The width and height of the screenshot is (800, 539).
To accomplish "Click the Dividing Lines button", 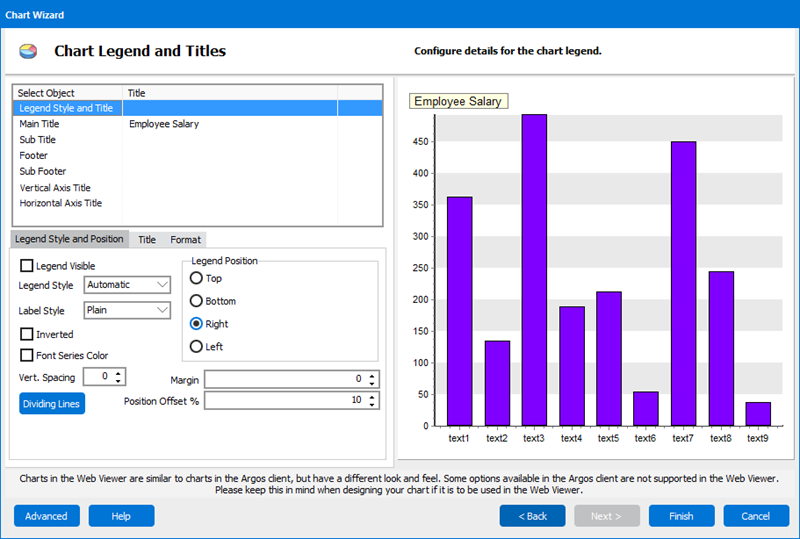I will point(52,403).
